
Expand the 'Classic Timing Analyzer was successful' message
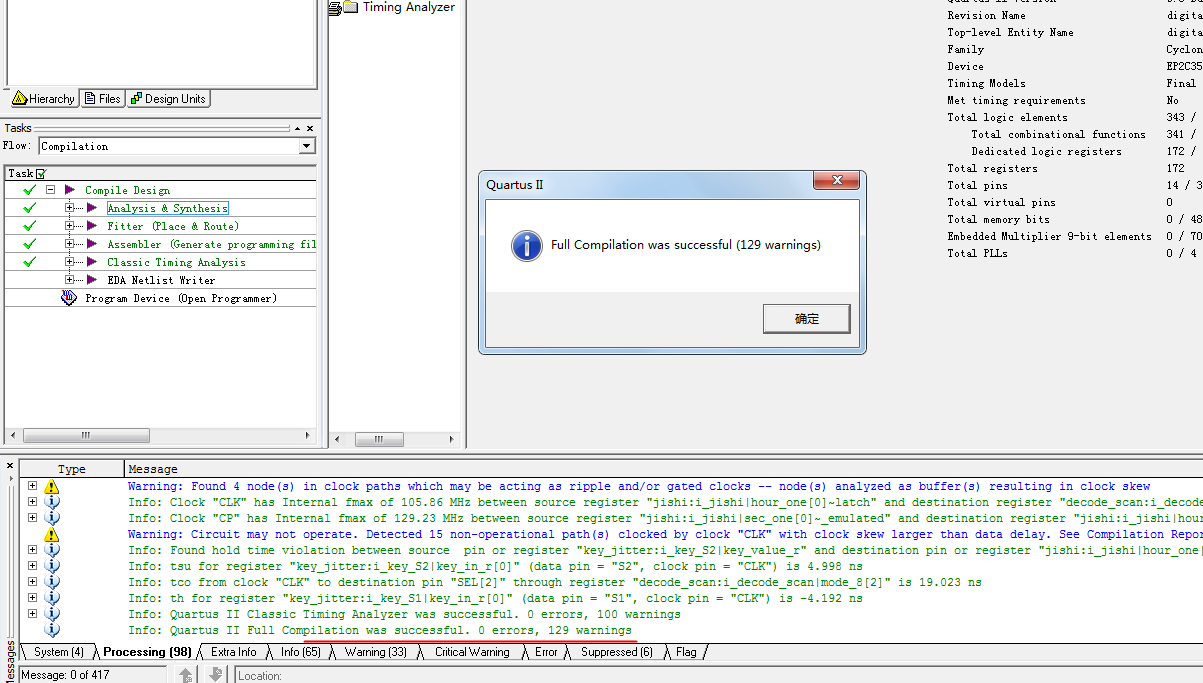[x=32, y=614]
